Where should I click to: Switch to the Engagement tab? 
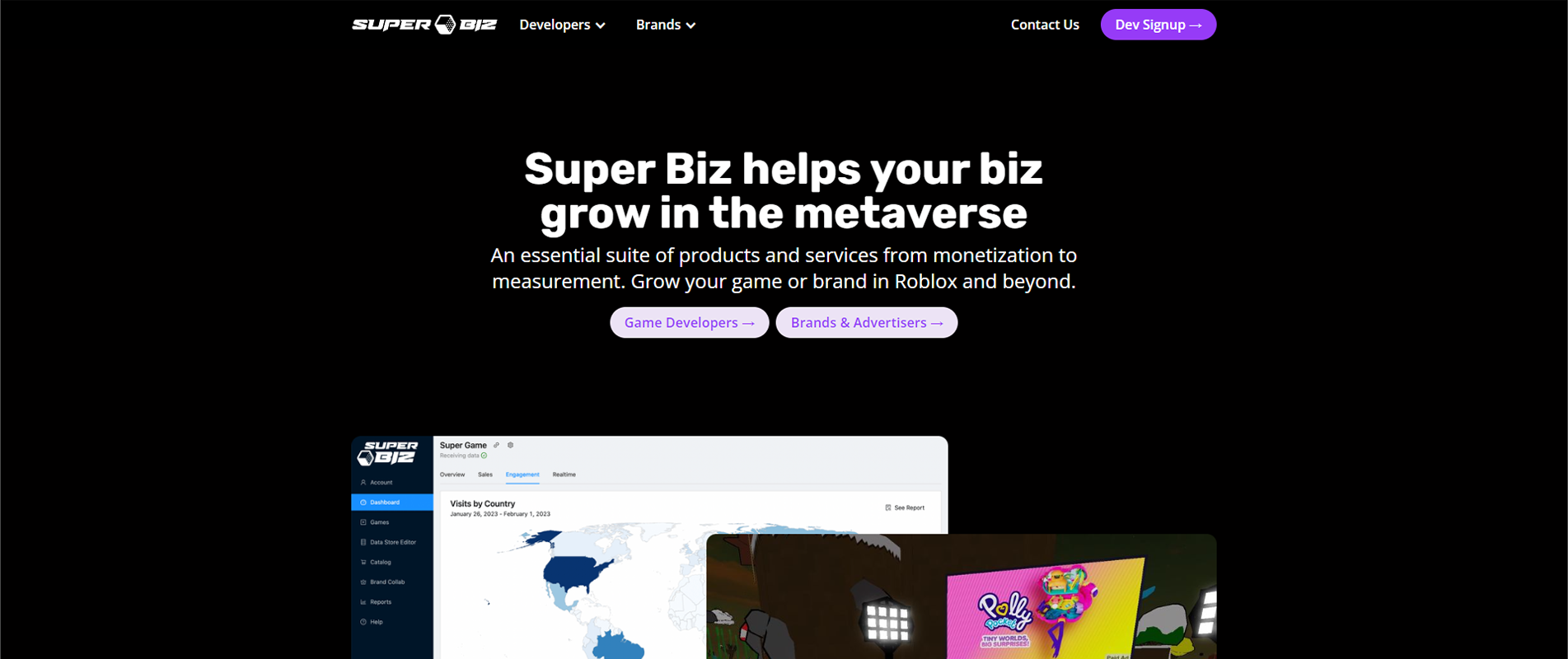[522, 474]
